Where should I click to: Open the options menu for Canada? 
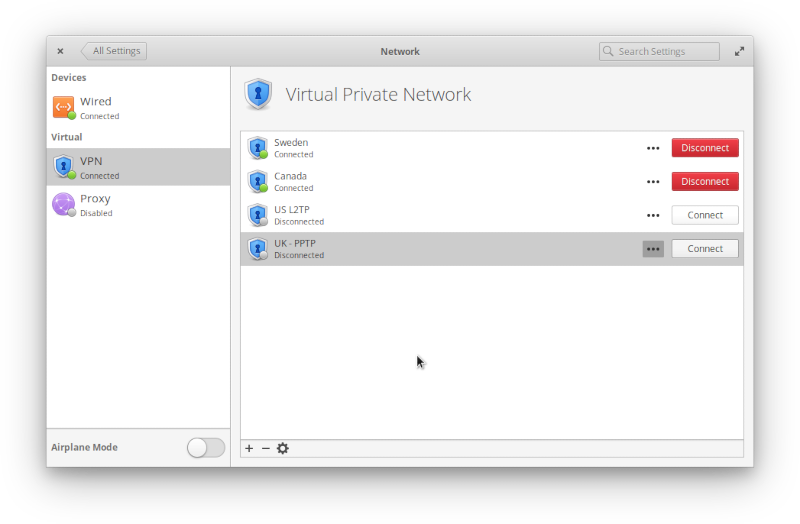653,182
